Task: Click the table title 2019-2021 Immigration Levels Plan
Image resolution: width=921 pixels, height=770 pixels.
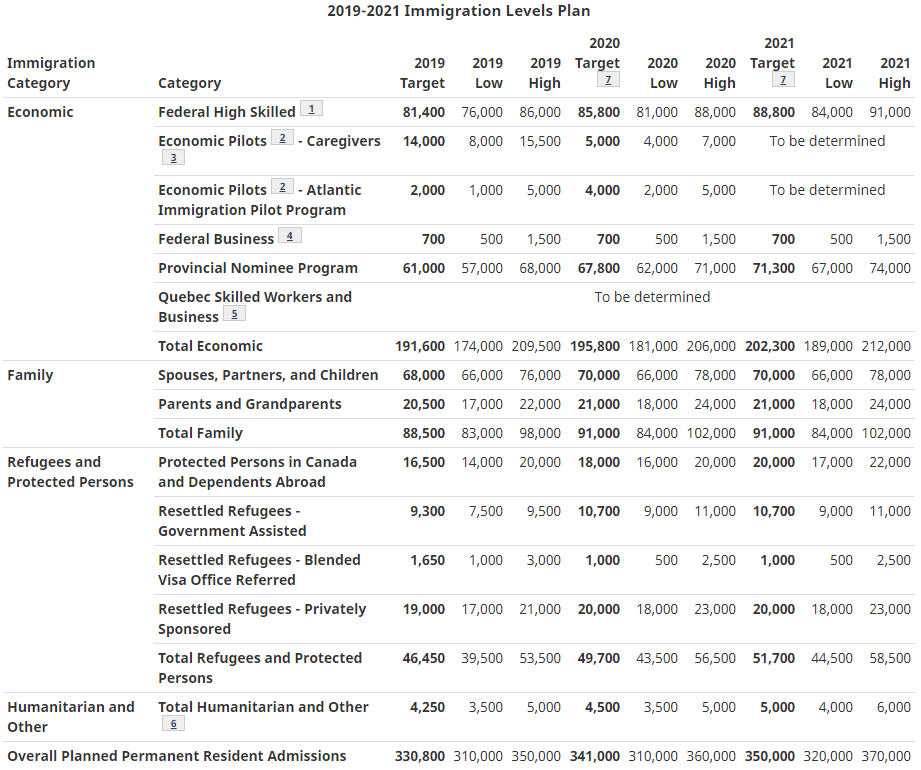Action: (x=459, y=11)
